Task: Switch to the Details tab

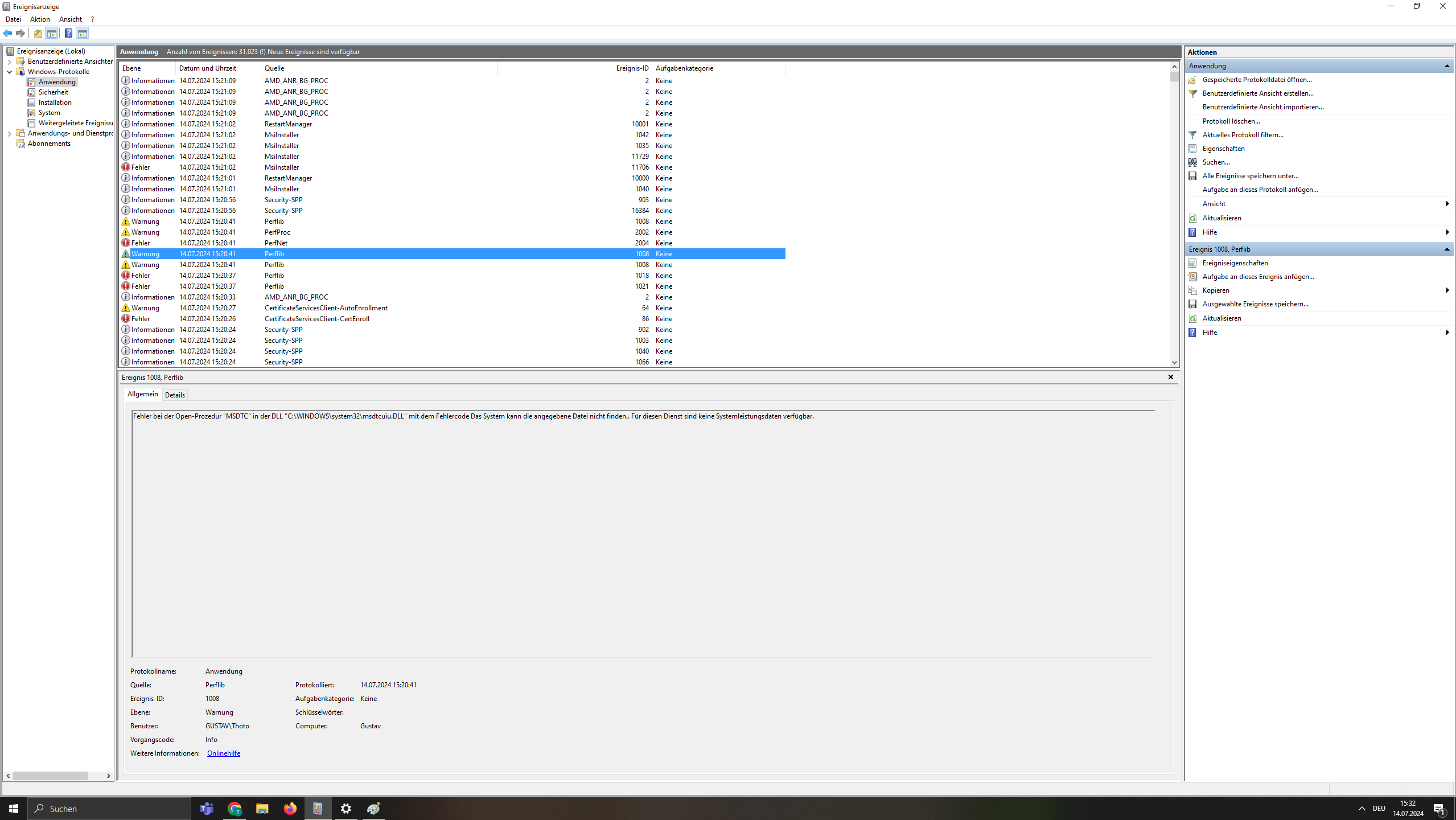Action: tap(175, 395)
